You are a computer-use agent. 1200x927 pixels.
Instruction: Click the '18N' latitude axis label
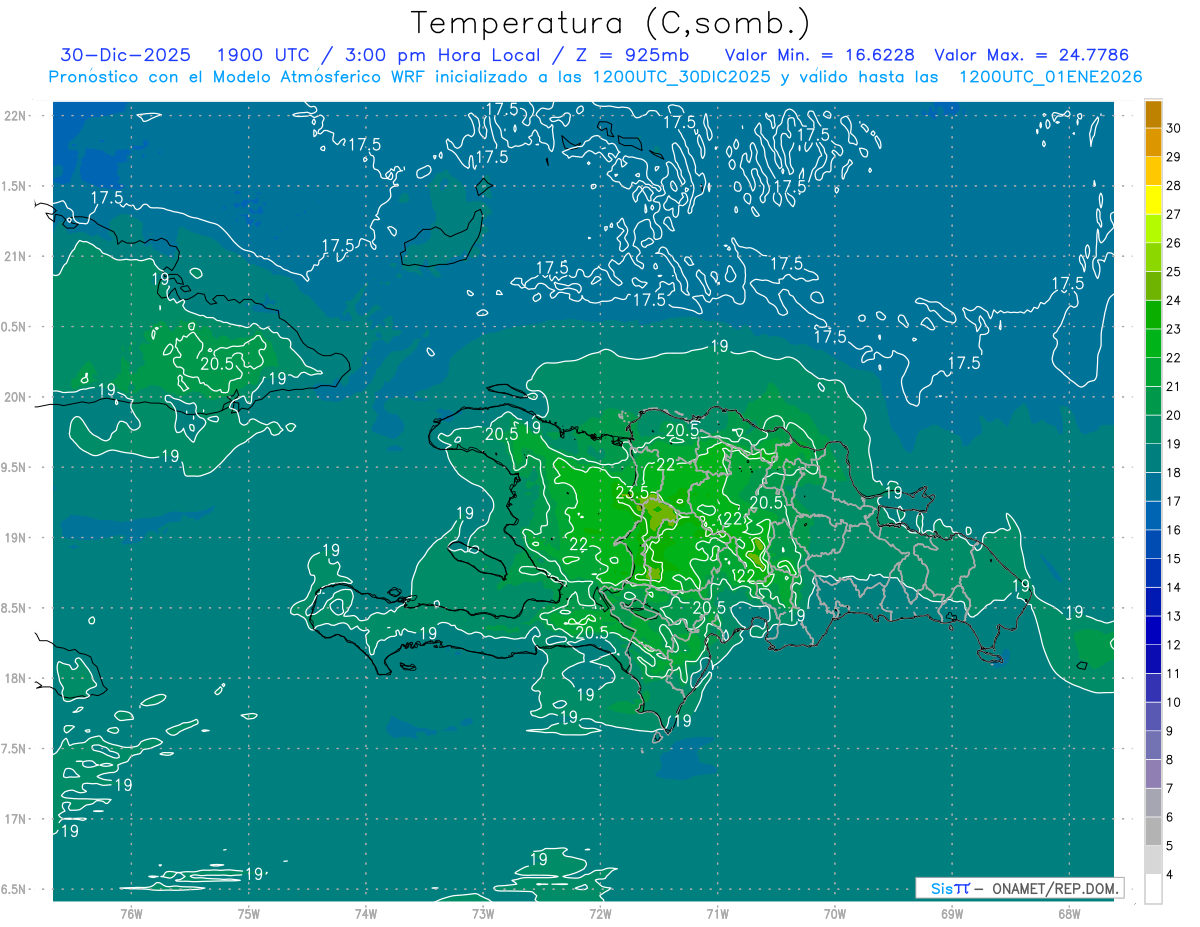15,679
